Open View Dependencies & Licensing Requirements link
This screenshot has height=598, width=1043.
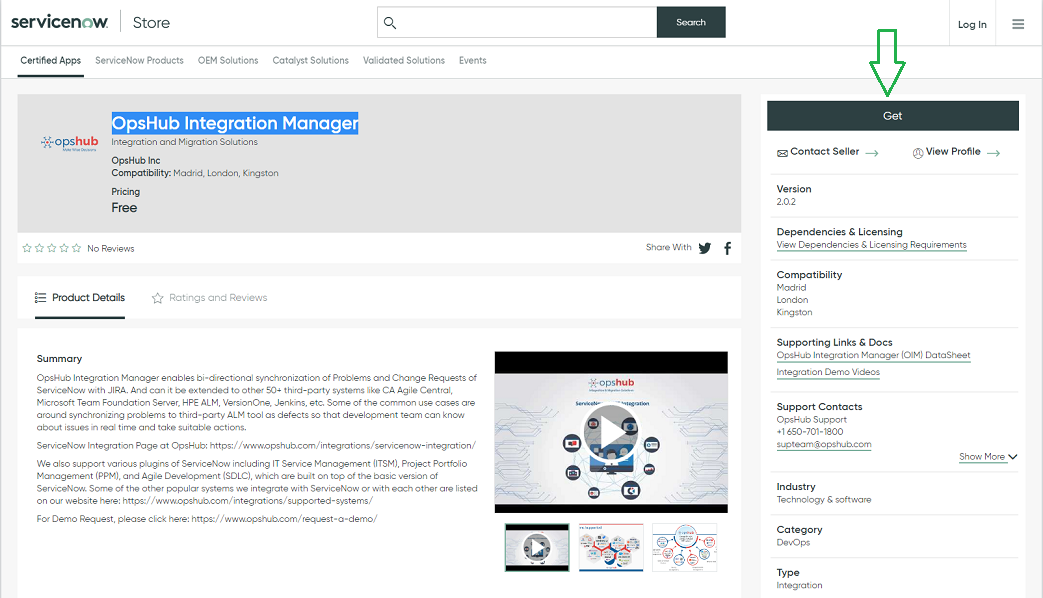(x=871, y=245)
